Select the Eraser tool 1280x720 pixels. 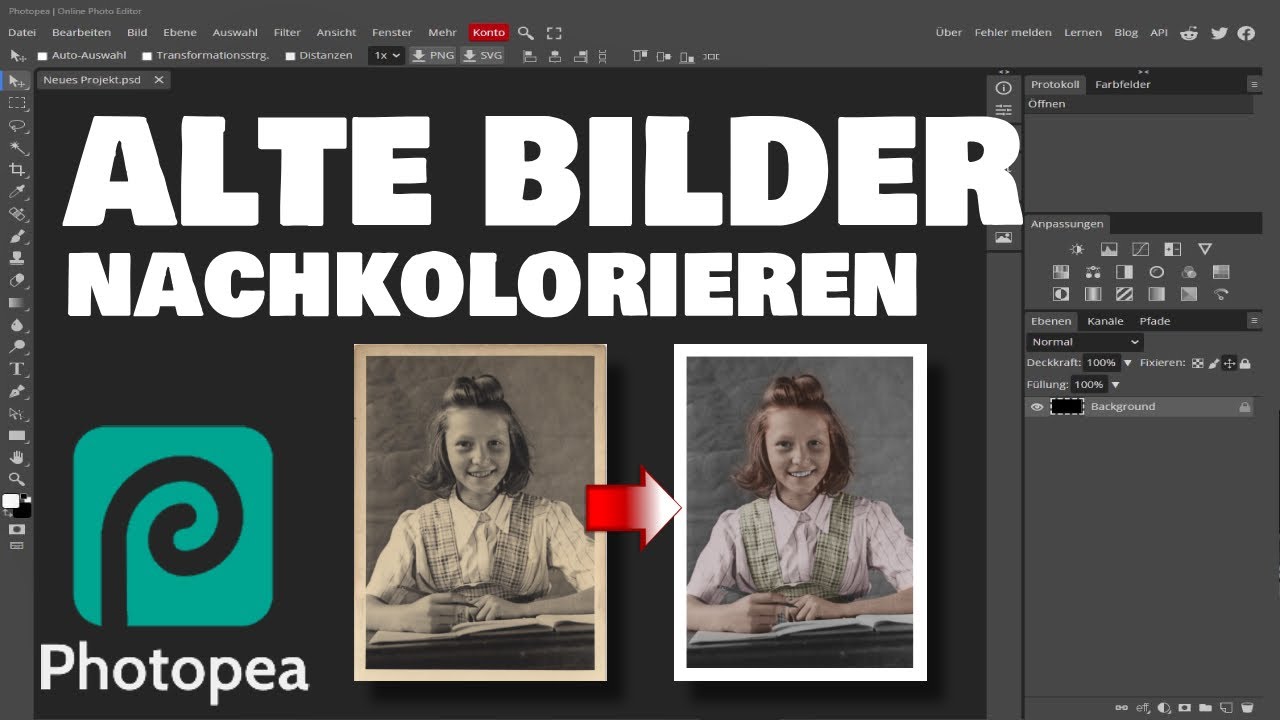point(17,280)
